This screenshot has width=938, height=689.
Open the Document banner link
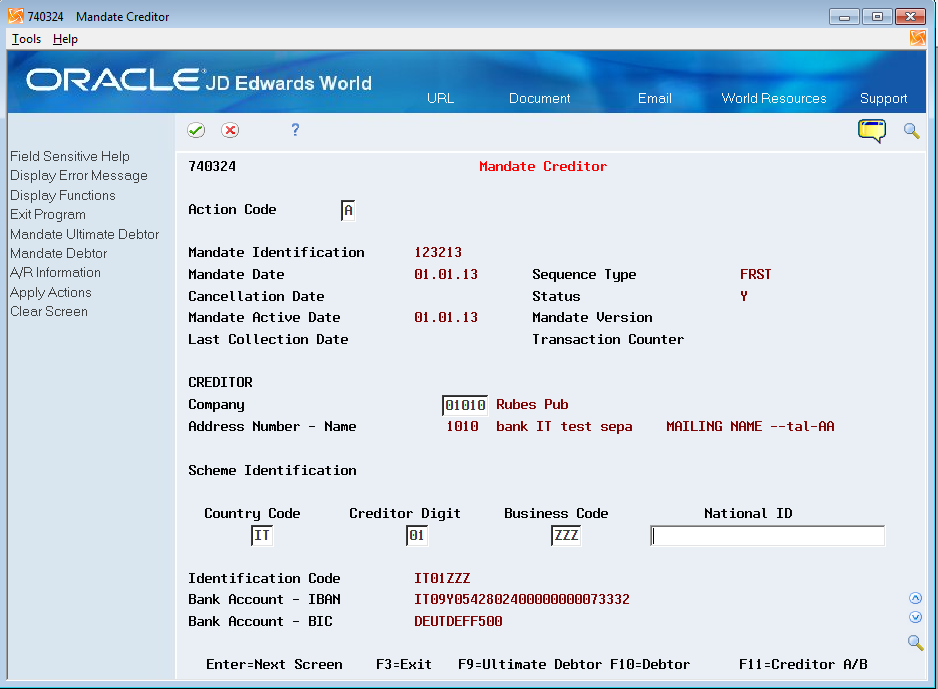[540, 98]
